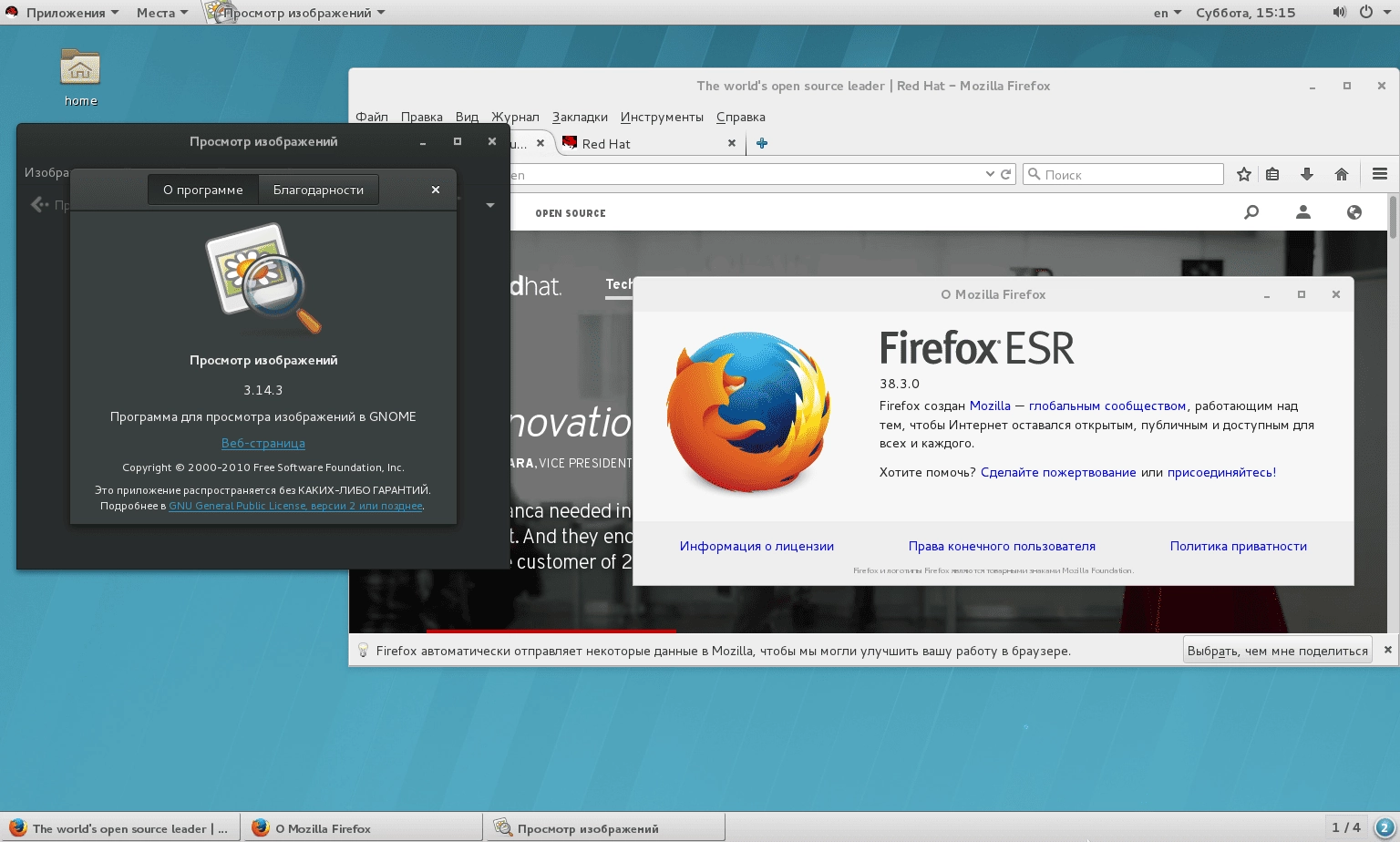Open Права конечного пользователя link
The image size is (1400, 842).
pyautogui.click(x=1002, y=546)
